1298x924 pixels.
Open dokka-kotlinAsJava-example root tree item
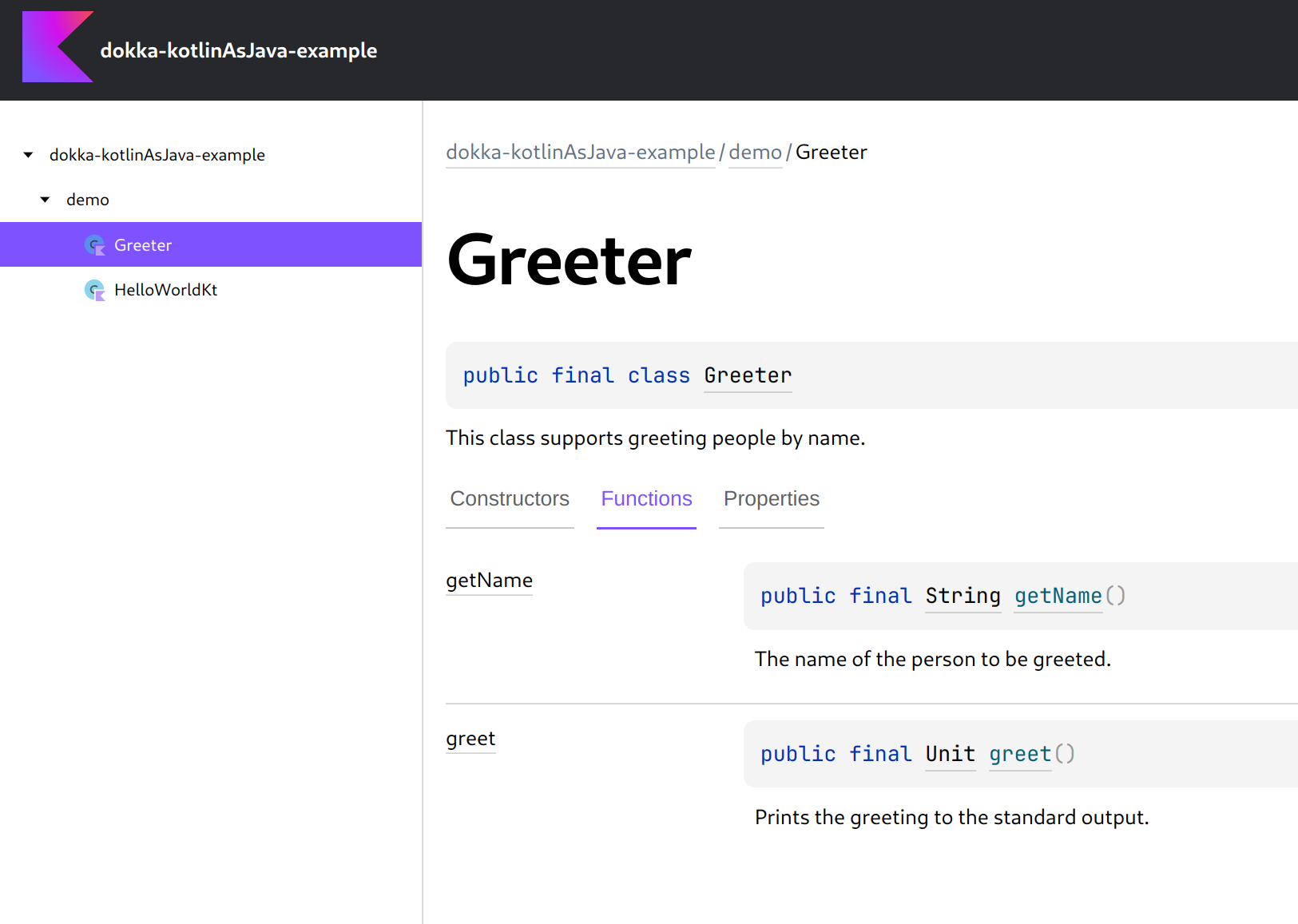pyautogui.click(x=157, y=155)
